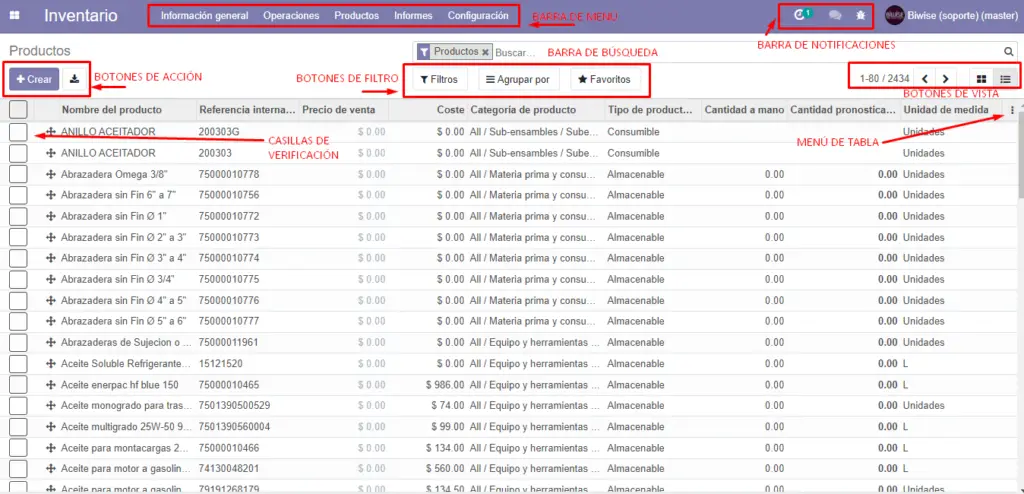Open the Información general menu
This screenshot has height=494, width=1024.
click(x=204, y=16)
